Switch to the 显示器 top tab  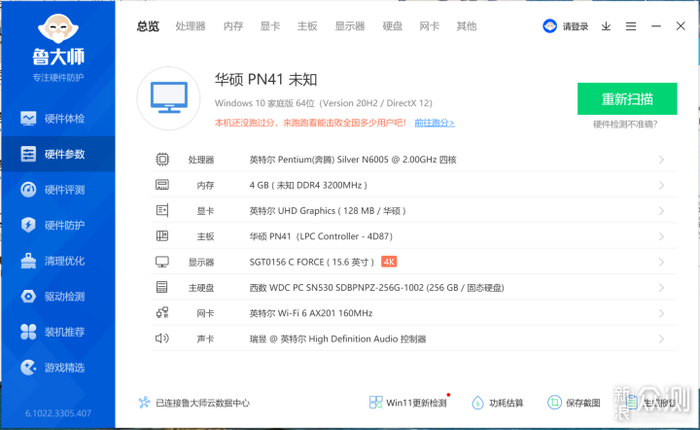pyautogui.click(x=350, y=26)
